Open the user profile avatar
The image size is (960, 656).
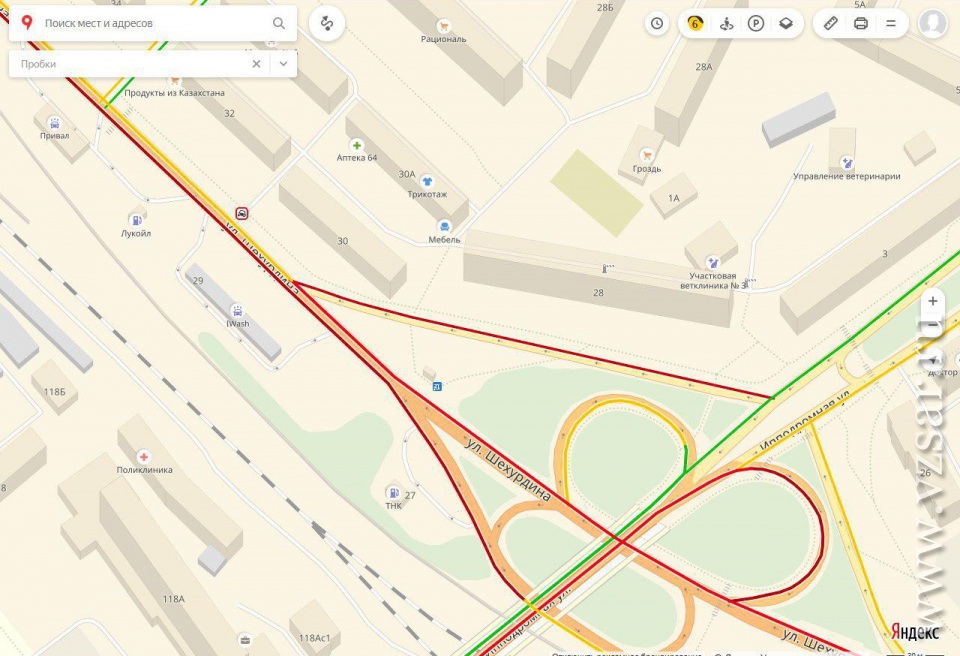[933, 23]
